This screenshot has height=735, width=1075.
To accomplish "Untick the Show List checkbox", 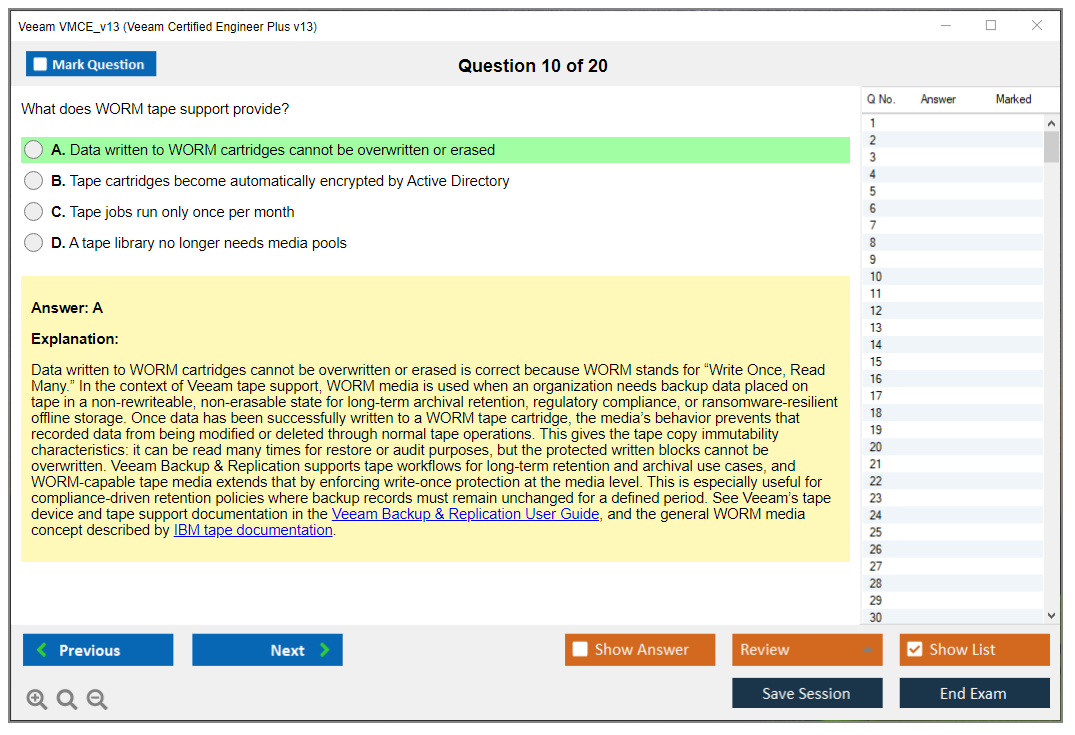I will click(x=915, y=649).
